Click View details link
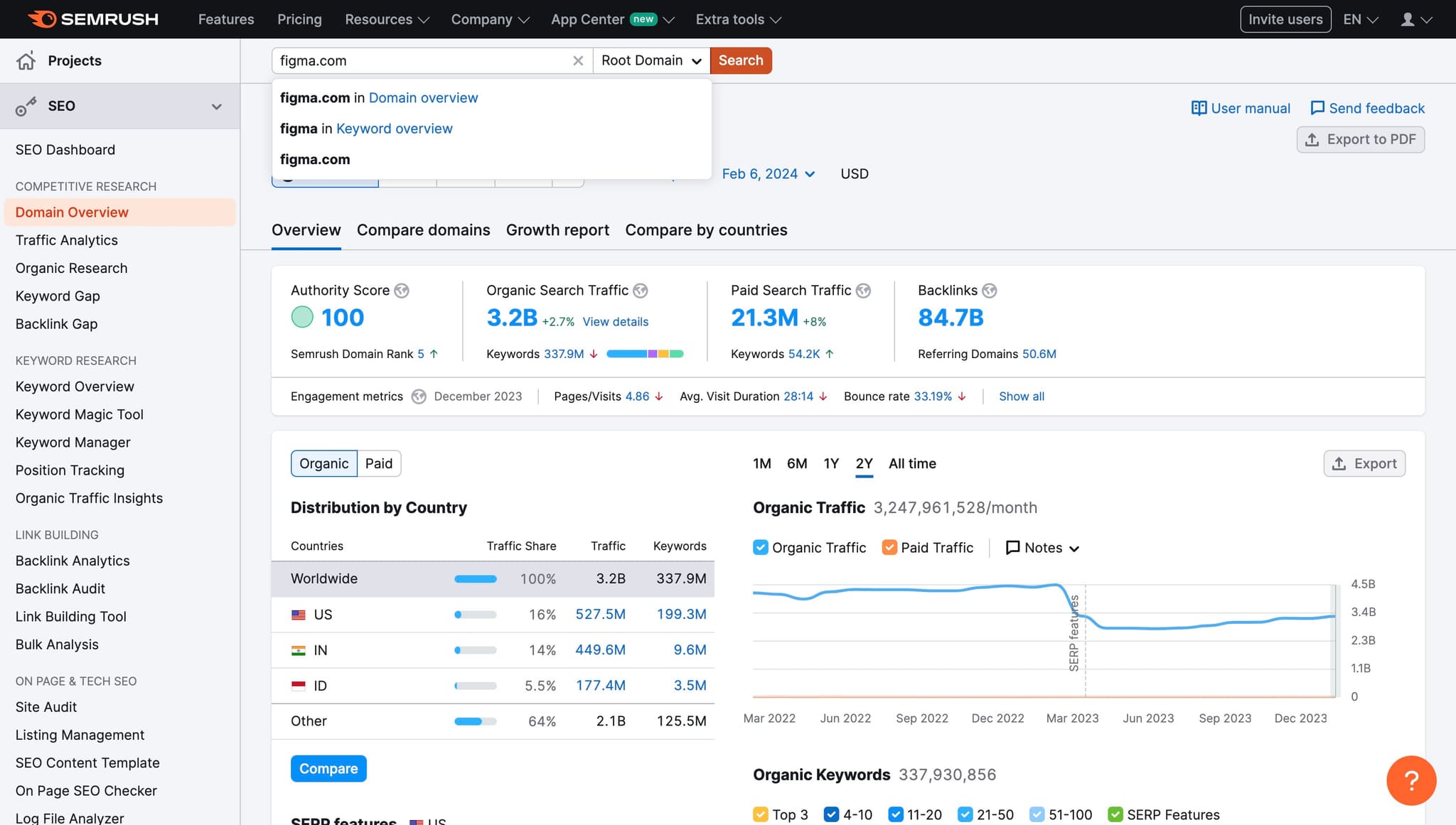This screenshot has height=825, width=1456. coord(615,322)
